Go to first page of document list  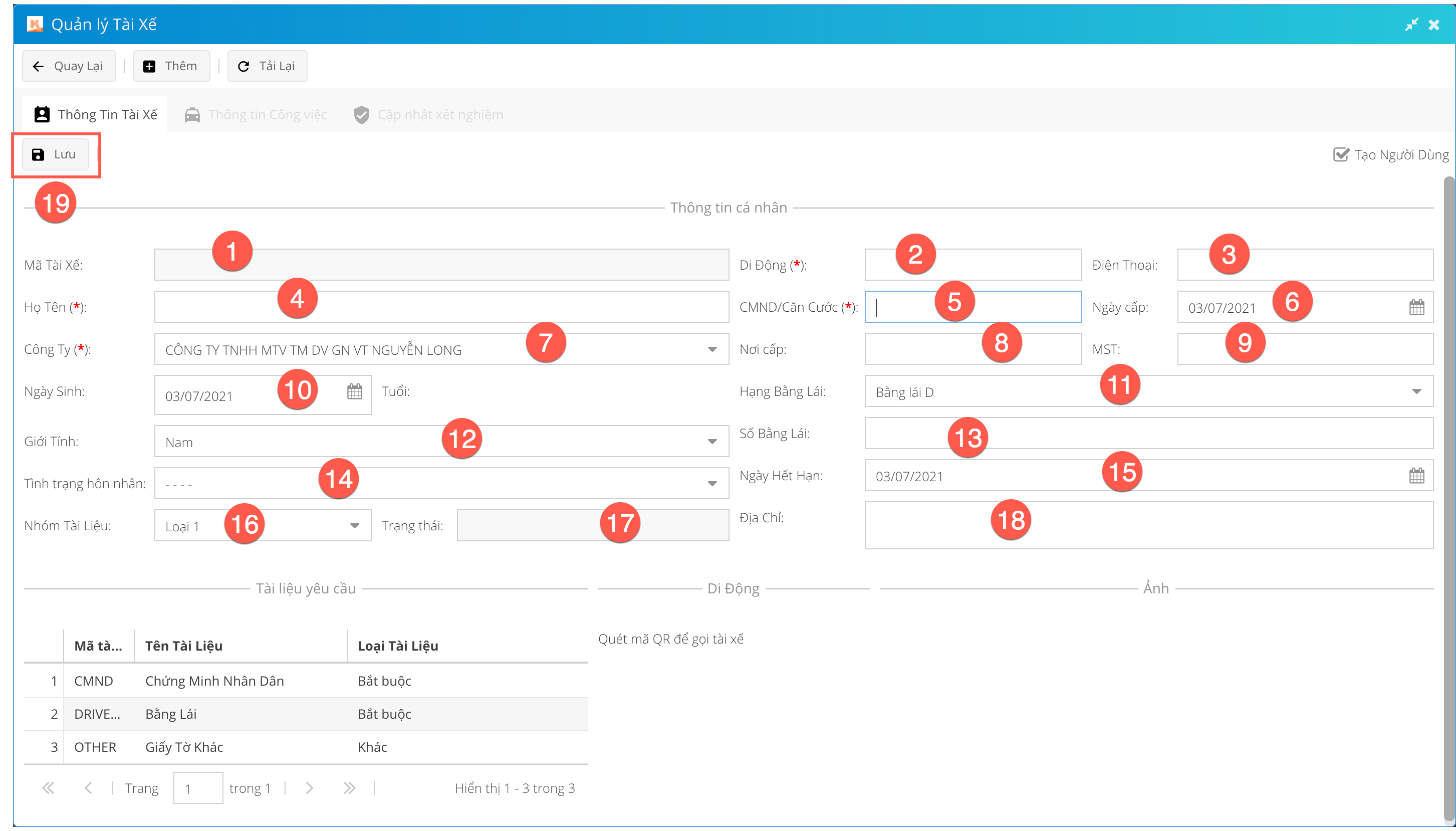[x=48, y=788]
